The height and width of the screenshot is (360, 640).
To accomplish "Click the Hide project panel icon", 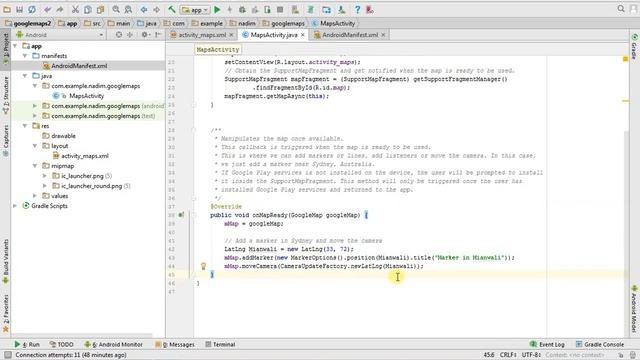I will [158, 35].
